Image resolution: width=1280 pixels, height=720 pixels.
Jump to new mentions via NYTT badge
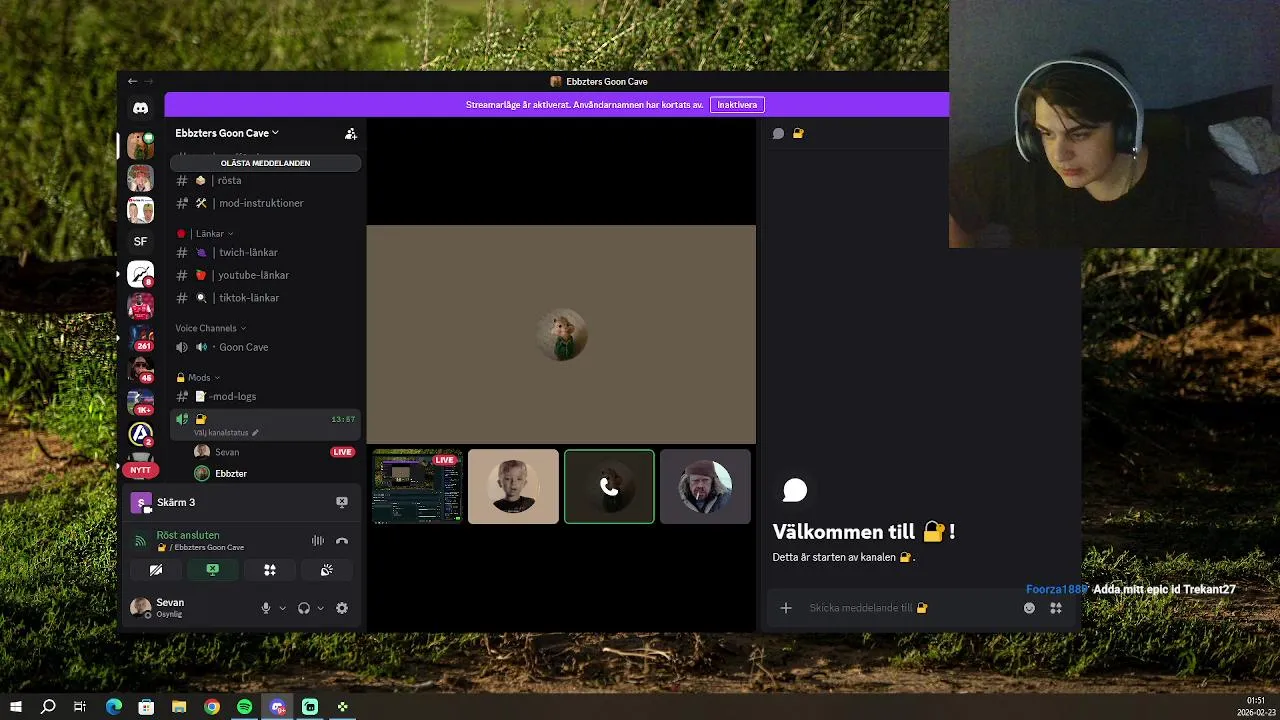pyautogui.click(x=140, y=469)
